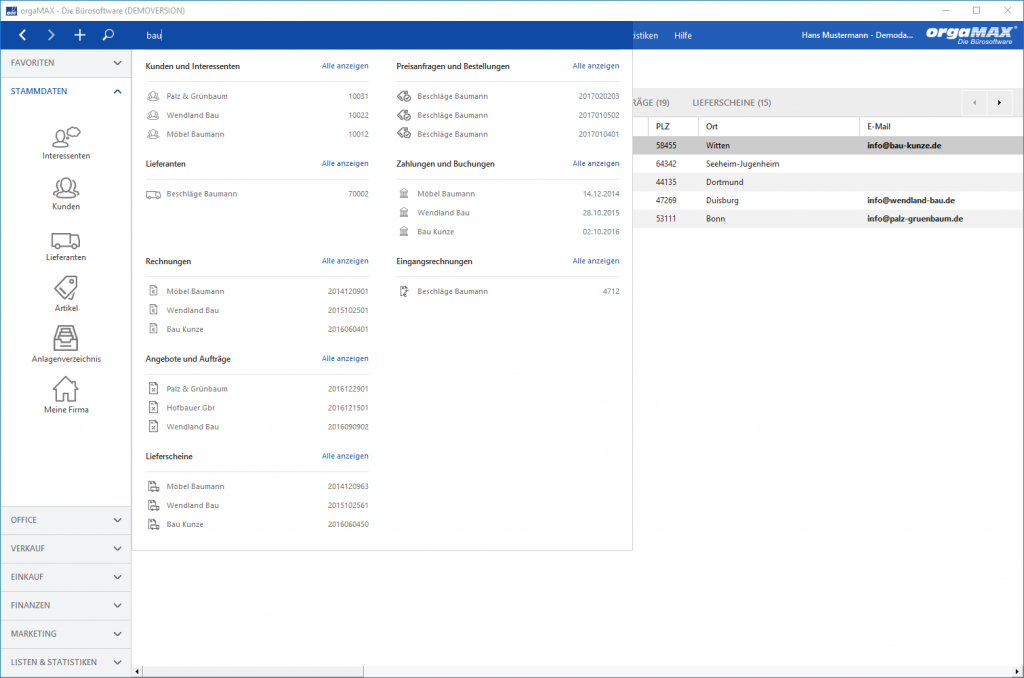Click customer icon beside Palz & Grünbaum 10031

[x=153, y=96]
